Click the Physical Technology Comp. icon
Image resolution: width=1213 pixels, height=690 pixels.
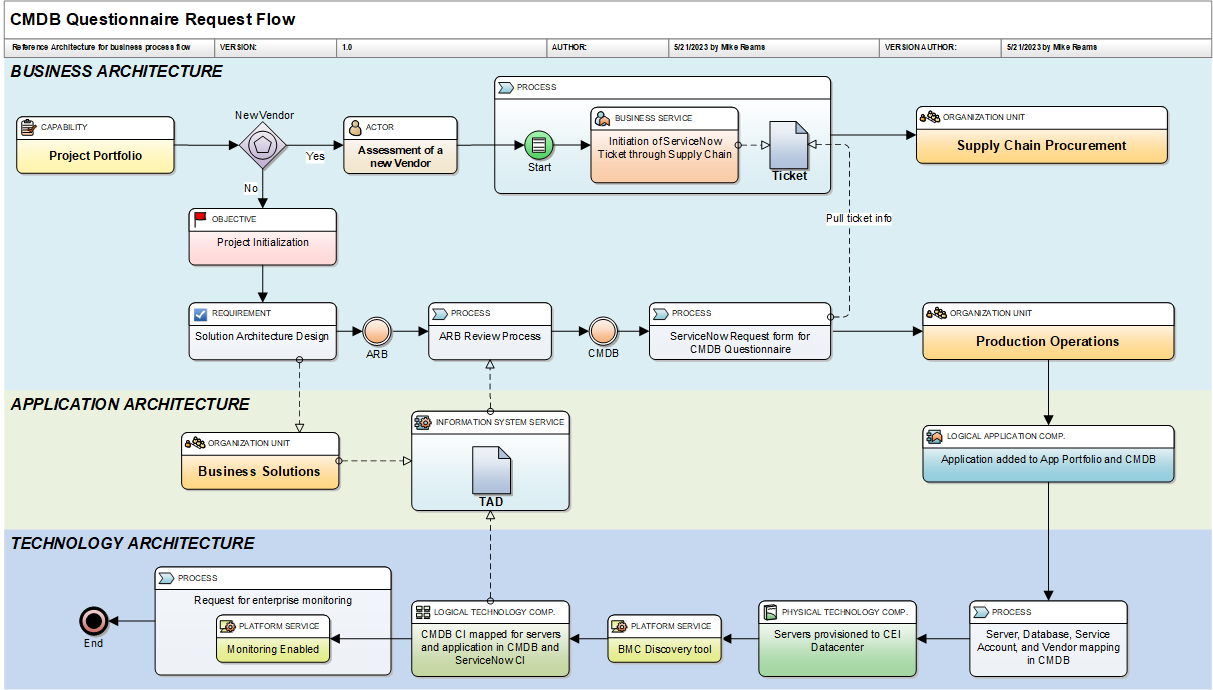(x=770, y=611)
